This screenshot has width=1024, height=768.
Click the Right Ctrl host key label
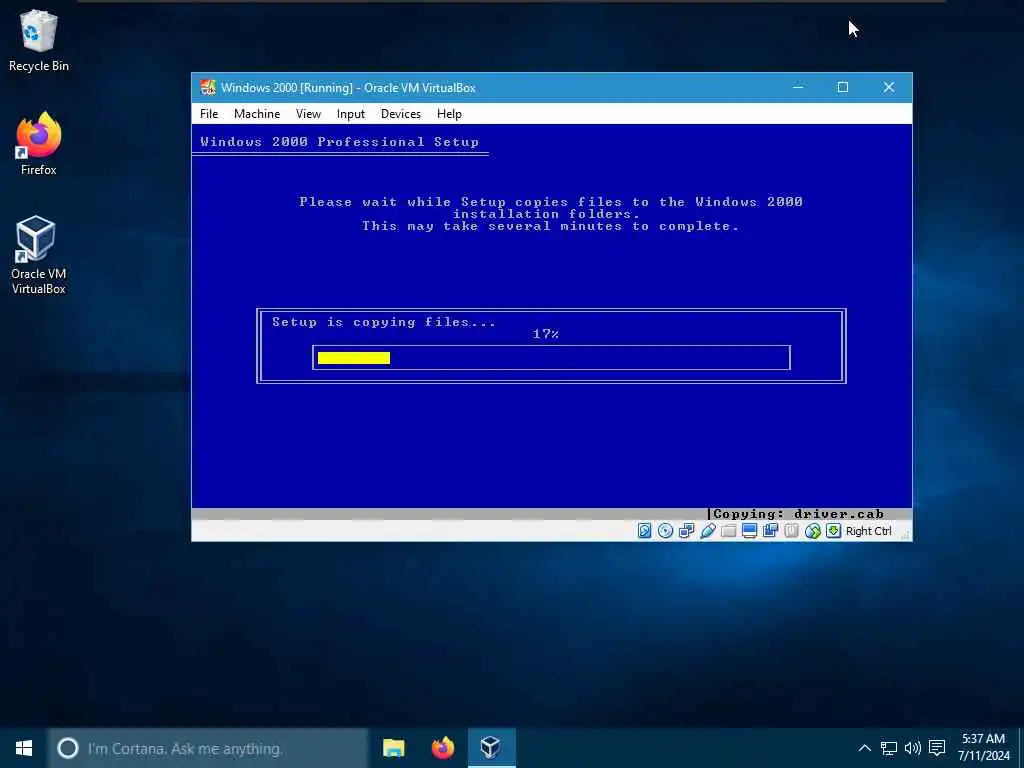click(869, 531)
